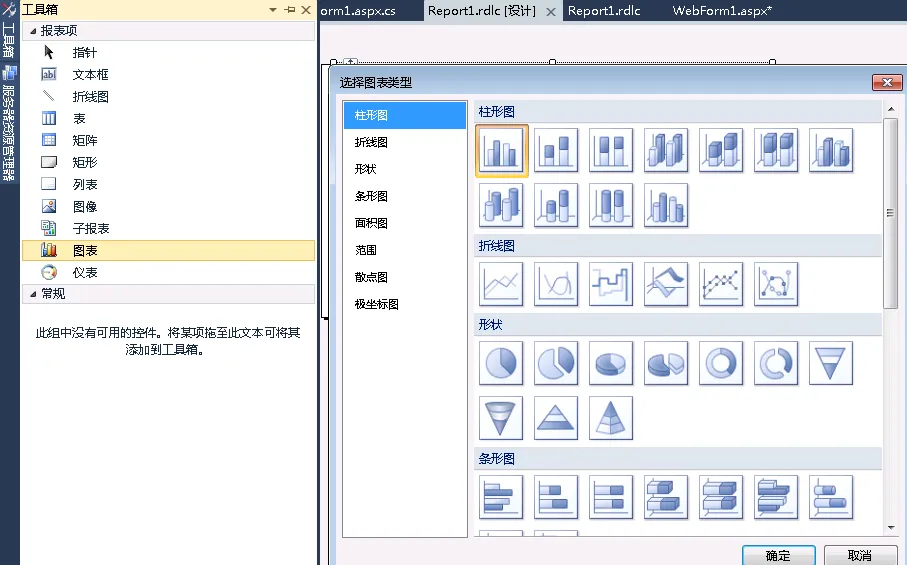The image size is (907, 565).
Task: Choose the 3-D stacked column chart
Action: coord(721,150)
